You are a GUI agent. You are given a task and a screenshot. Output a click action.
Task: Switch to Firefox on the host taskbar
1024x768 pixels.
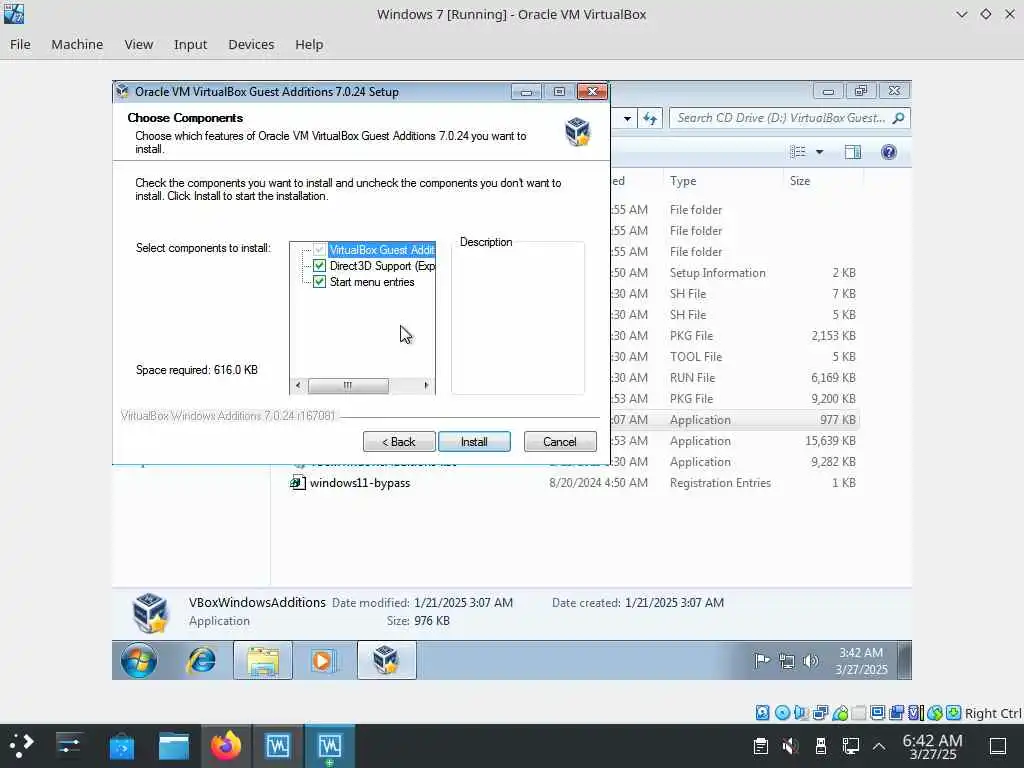225,746
